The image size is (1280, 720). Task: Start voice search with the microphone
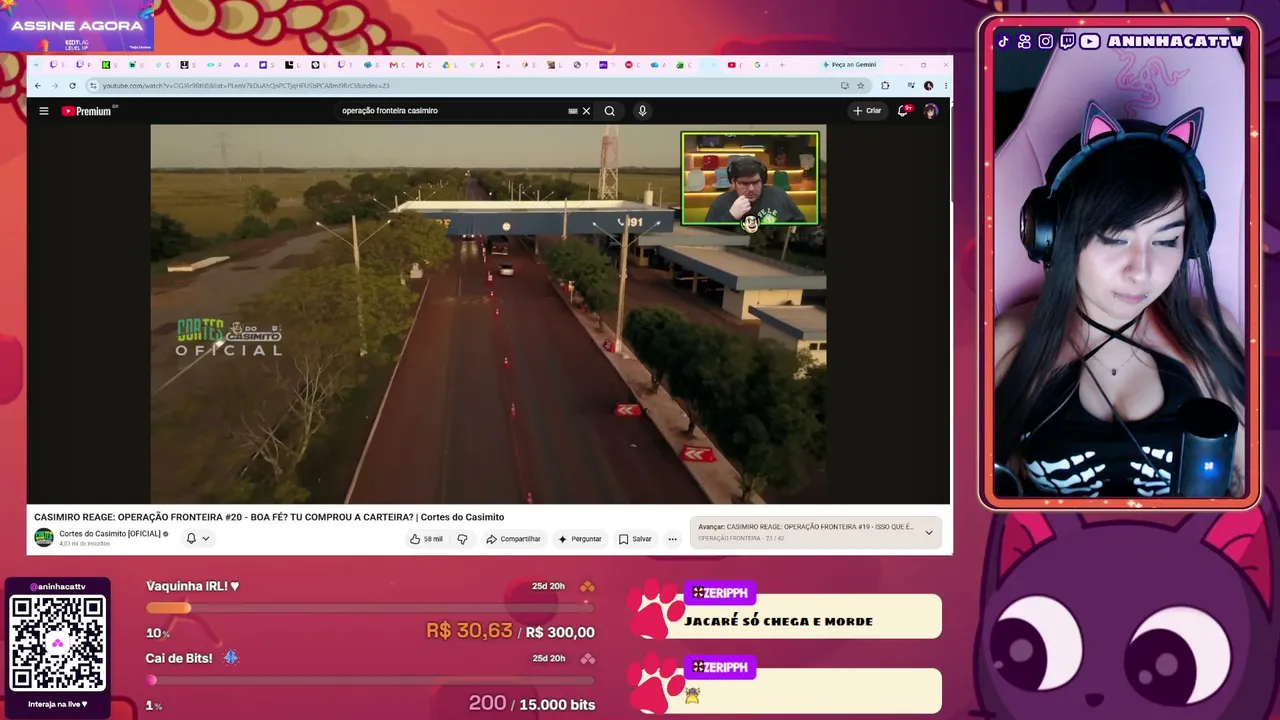click(642, 111)
